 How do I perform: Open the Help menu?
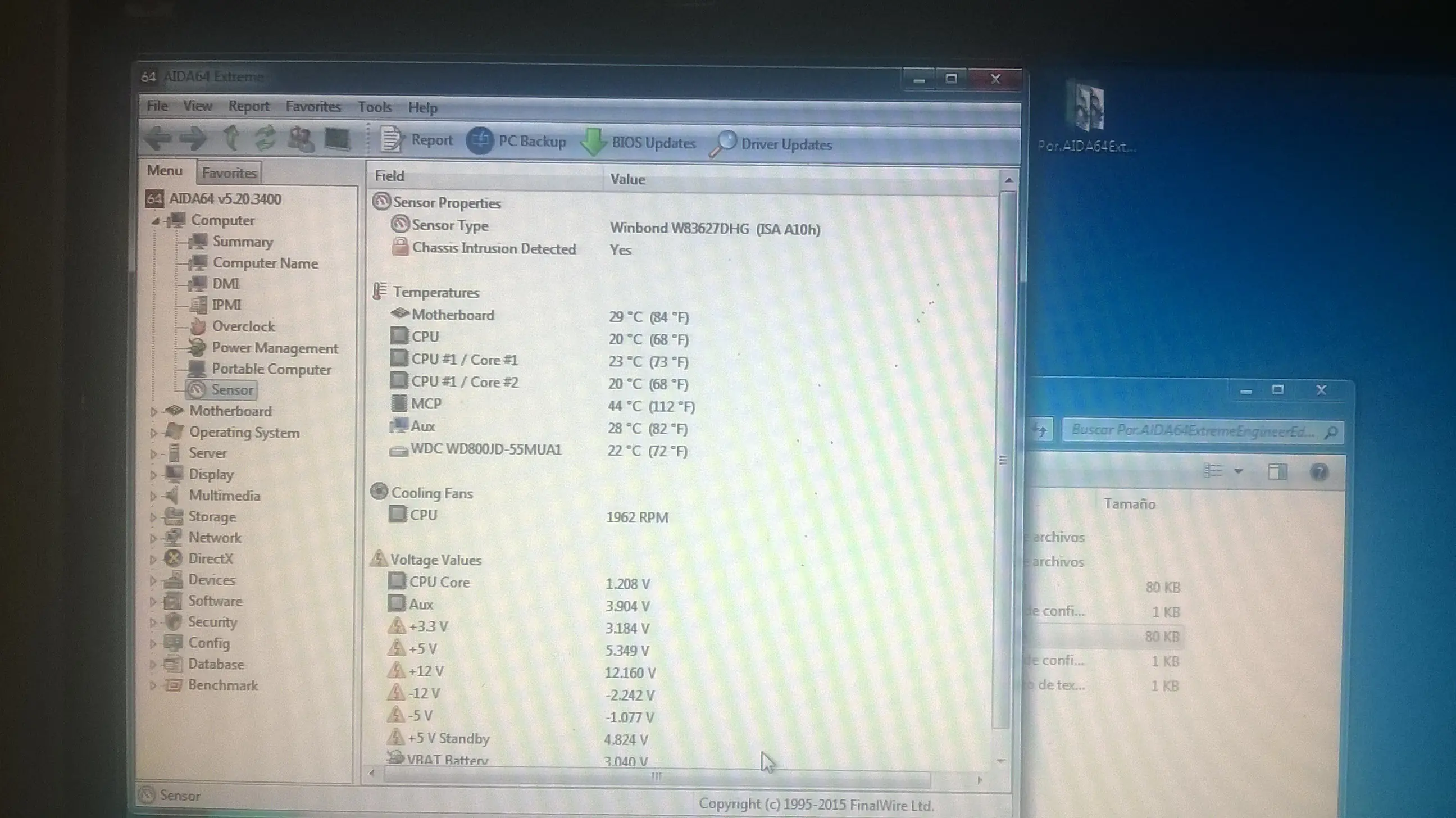[x=423, y=107]
